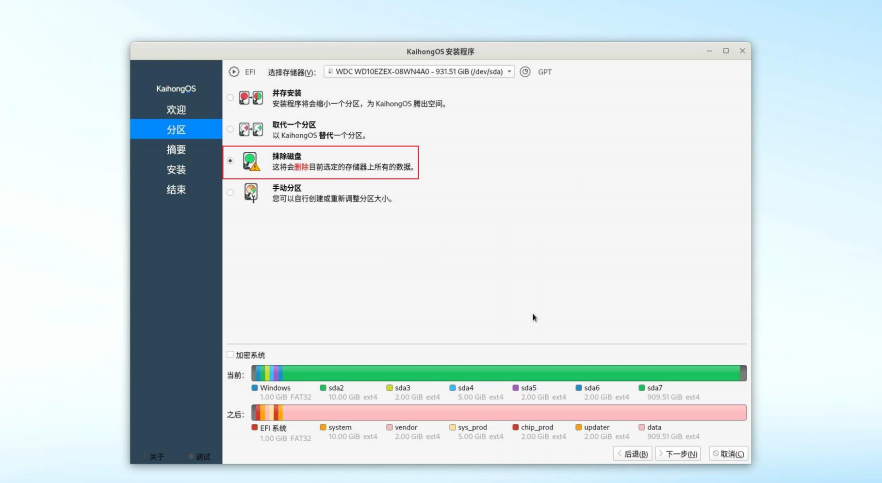Click the replace a partition (取代一个分区) icon

tap(251, 130)
